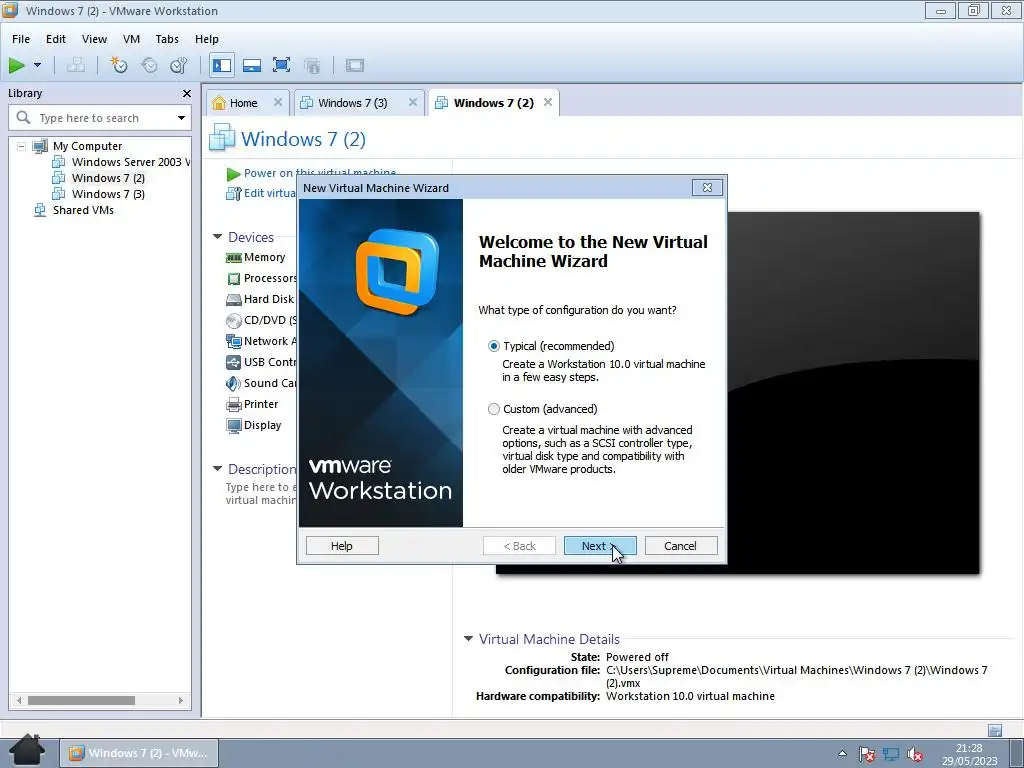This screenshot has width=1024, height=768.
Task: Click the Action Center flag tray icon
Action: tap(867, 754)
